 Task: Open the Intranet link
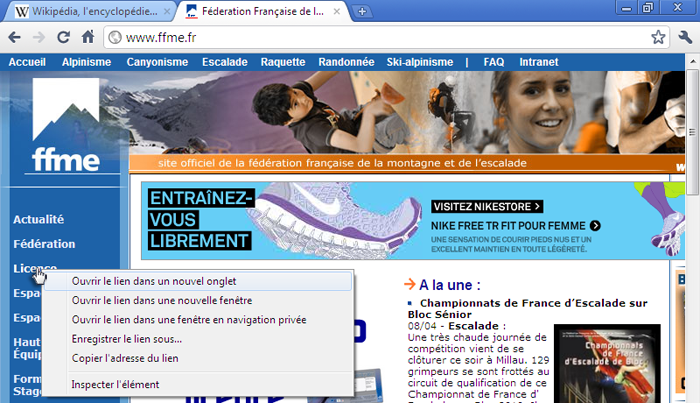point(539,62)
